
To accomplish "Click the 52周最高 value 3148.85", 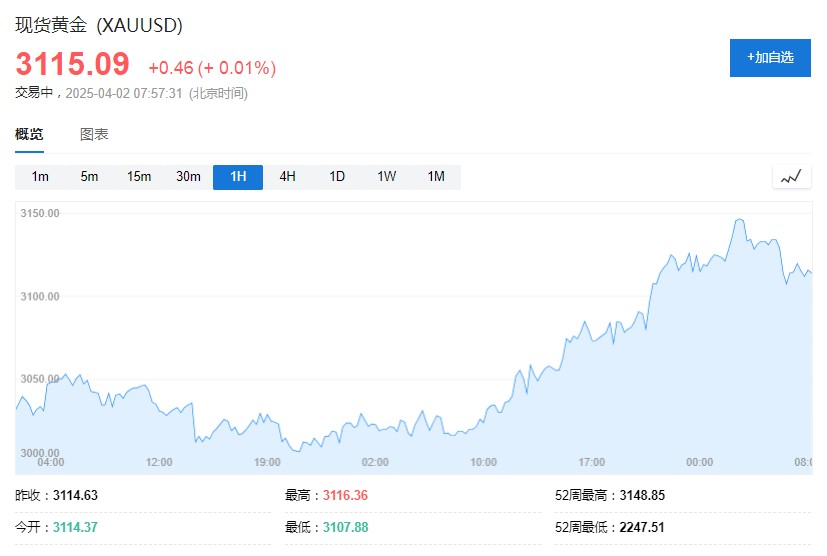I will [642, 495].
